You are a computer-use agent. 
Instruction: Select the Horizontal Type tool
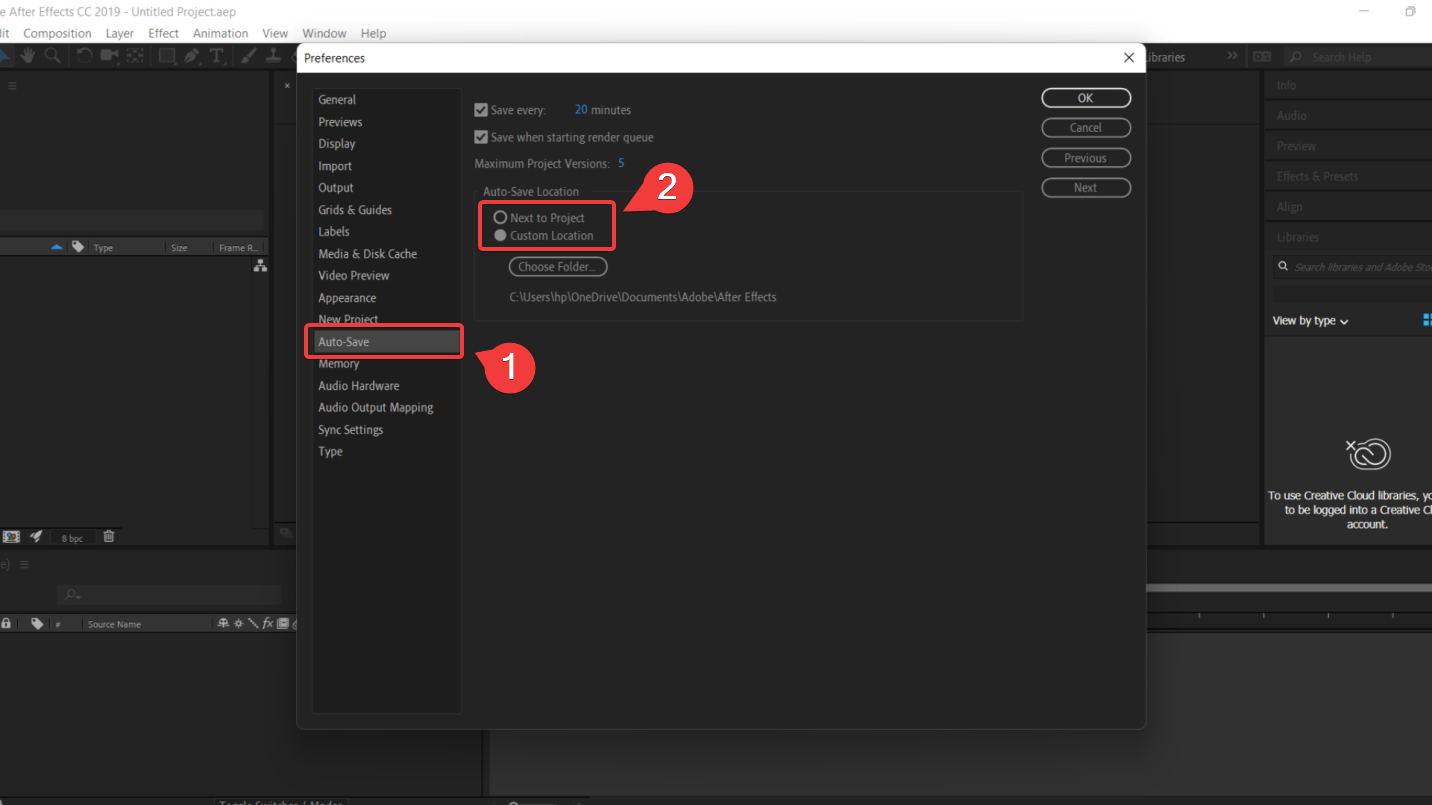217,55
